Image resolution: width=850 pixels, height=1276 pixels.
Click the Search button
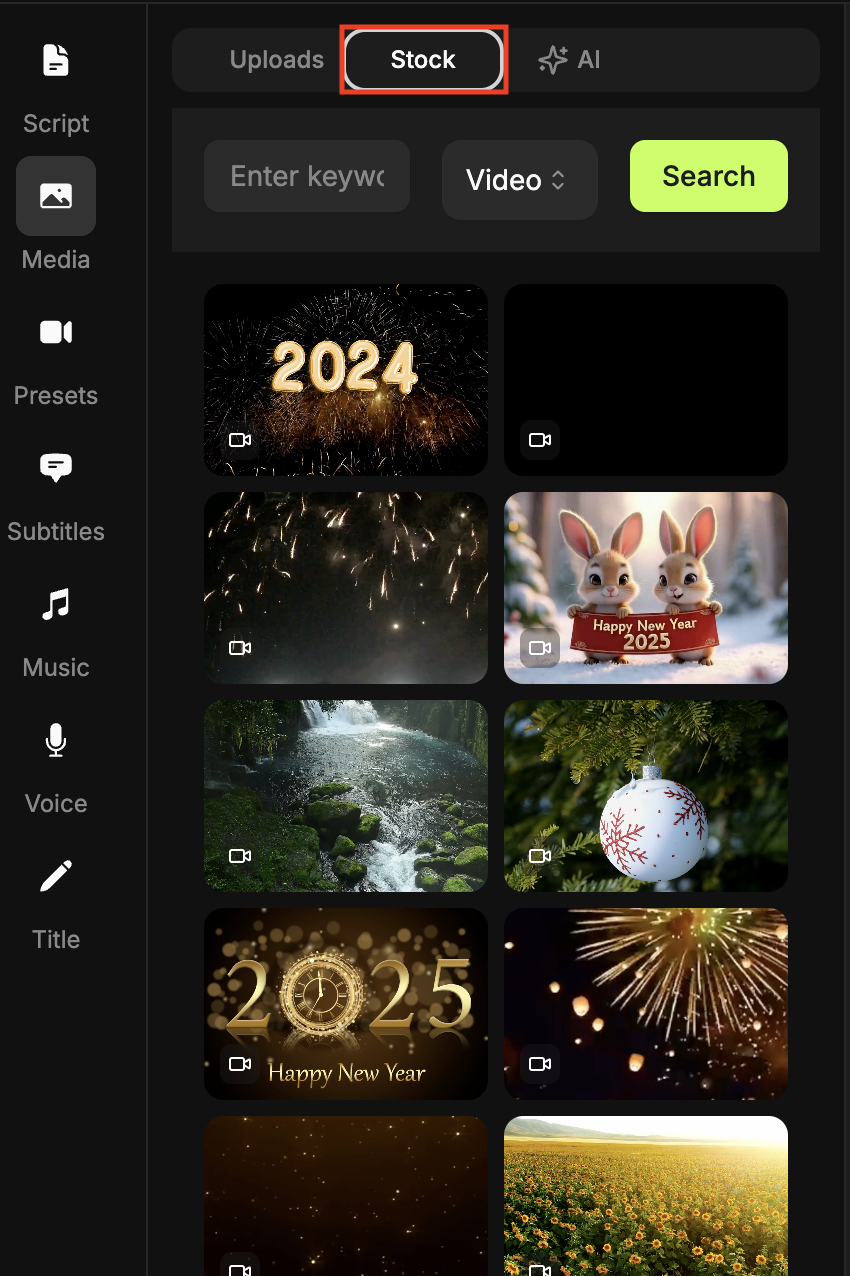[709, 176]
